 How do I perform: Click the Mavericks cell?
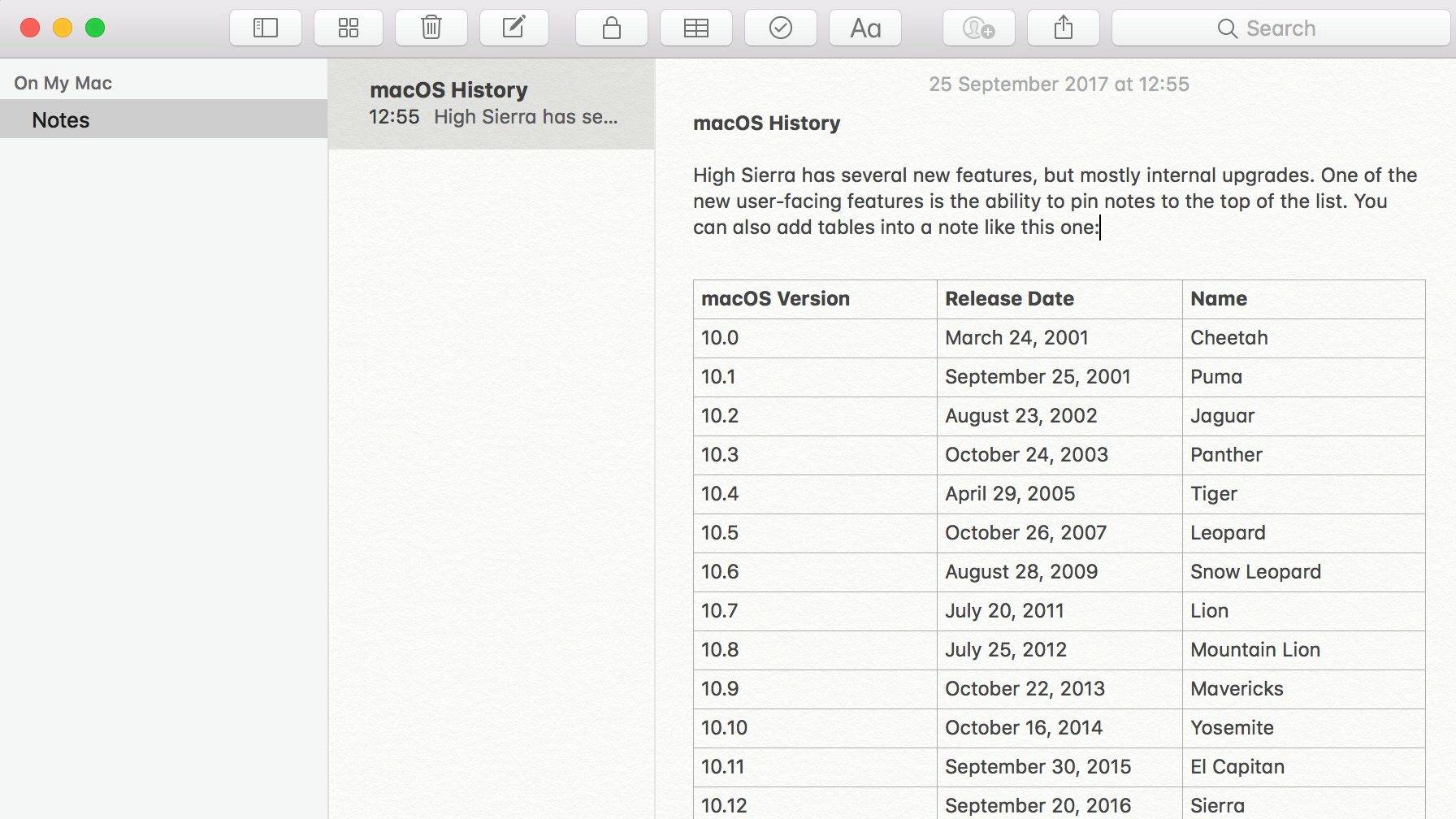[x=1304, y=689]
